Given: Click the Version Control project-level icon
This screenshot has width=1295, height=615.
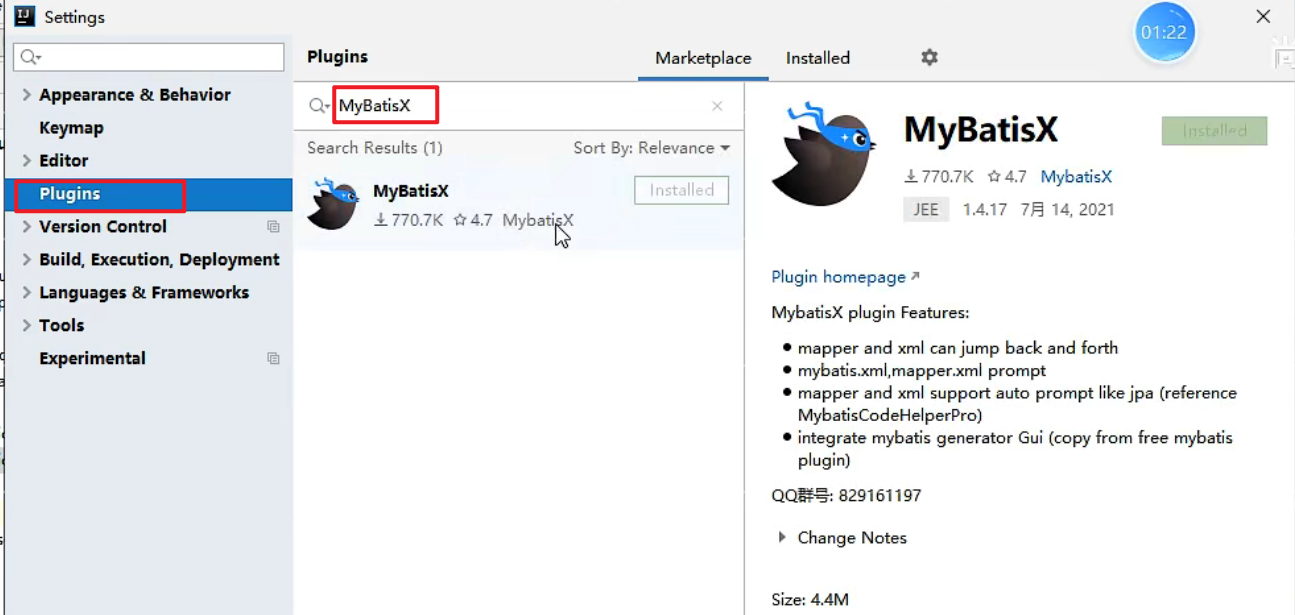Looking at the screenshot, I should (x=273, y=227).
